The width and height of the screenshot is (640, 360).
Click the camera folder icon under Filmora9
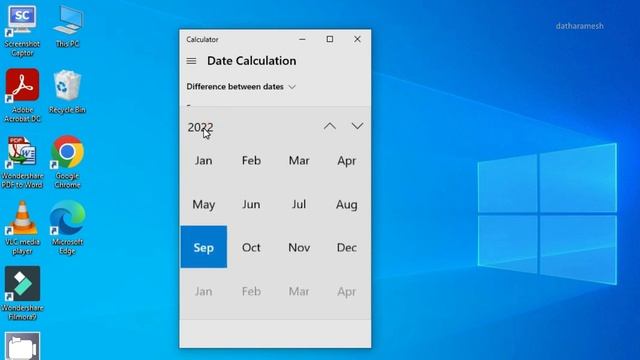[22, 346]
